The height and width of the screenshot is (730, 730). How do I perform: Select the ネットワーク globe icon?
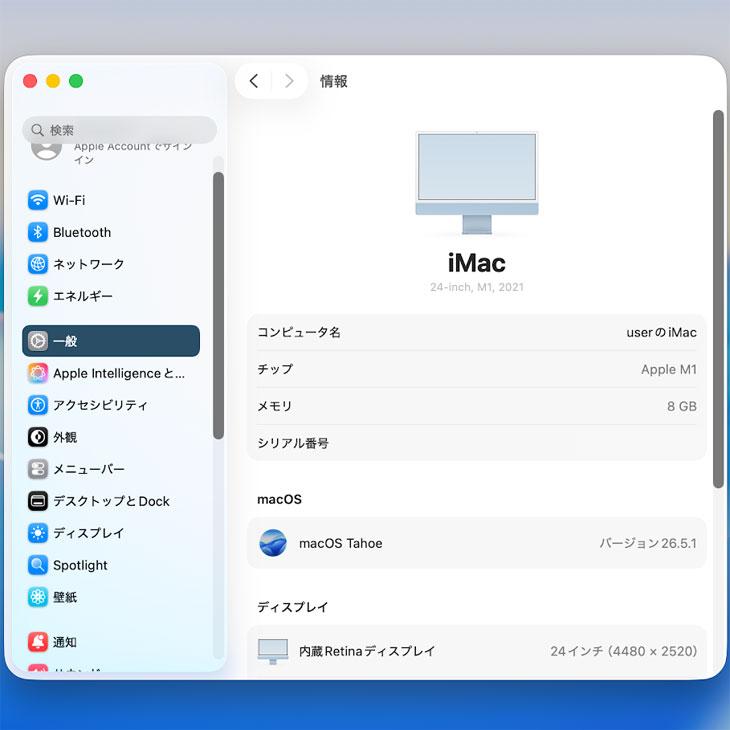click(38, 264)
